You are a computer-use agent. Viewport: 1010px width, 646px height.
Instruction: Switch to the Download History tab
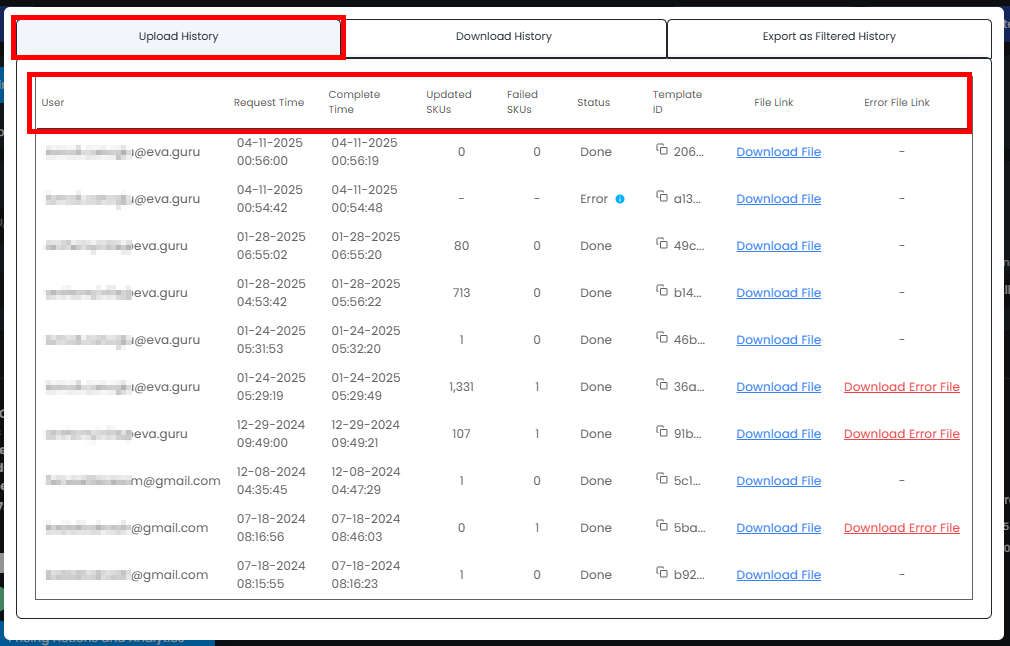tap(504, 37)
